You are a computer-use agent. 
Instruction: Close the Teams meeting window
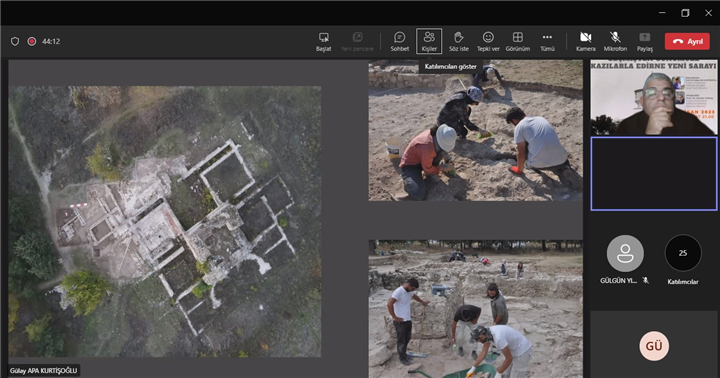(x=708, y=13)
